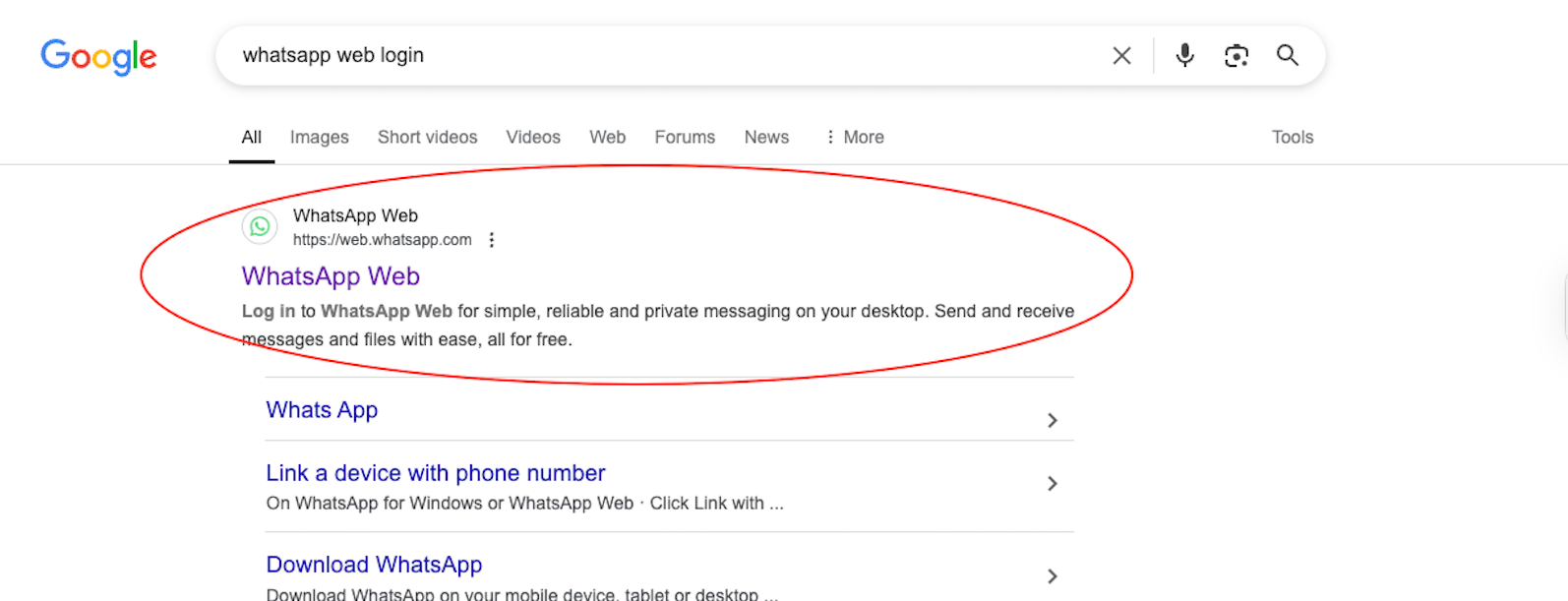Screen dimensions: 1568x601
Task: Switch to the Forums tab
Action: coord(685,138)
